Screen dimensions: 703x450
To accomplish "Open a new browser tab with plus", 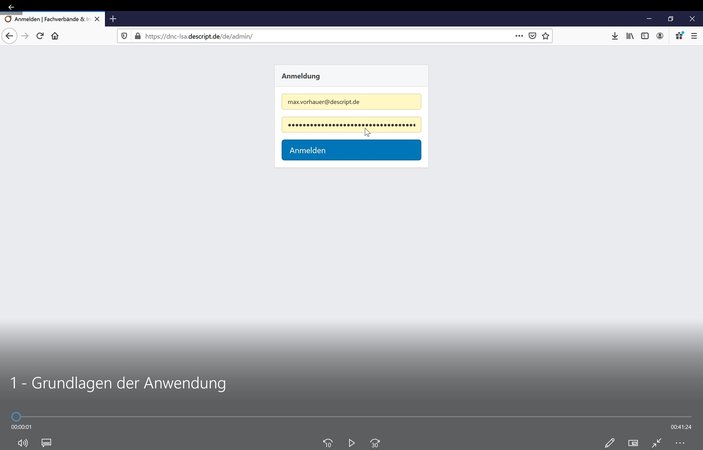I will click(113, 19).
